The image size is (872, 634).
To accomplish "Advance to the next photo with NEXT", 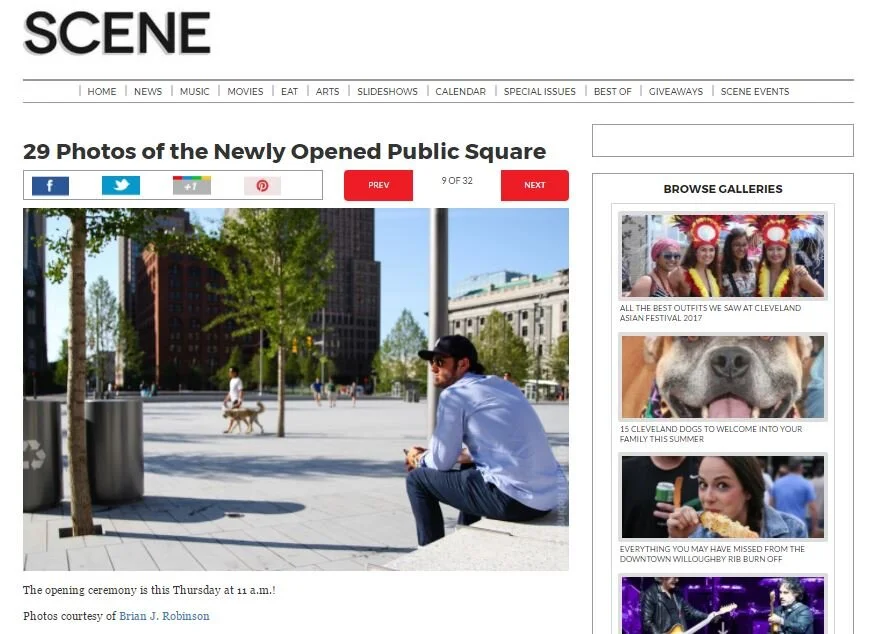I will click(x=534, y=185).
